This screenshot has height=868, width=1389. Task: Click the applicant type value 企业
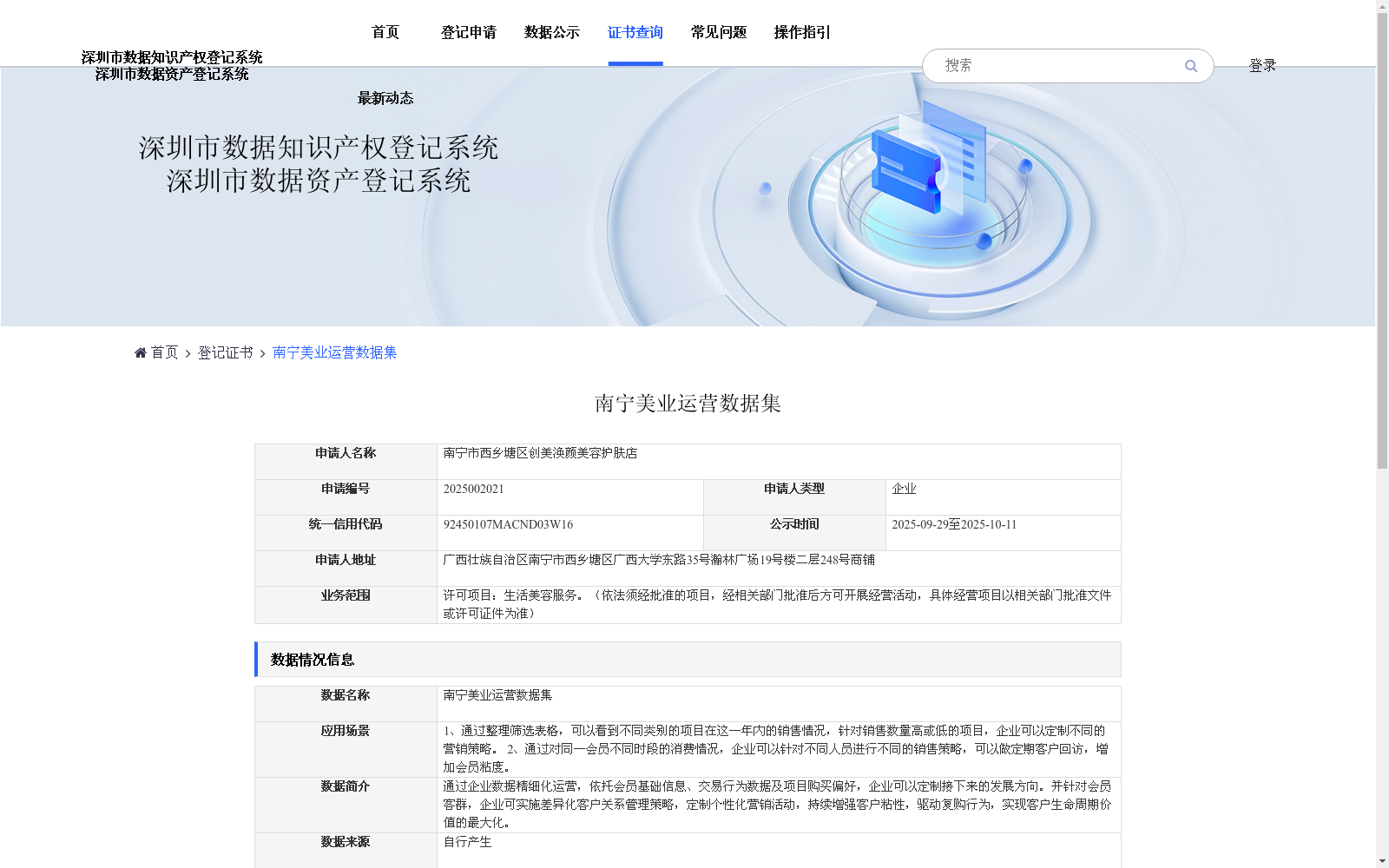(x=904, y=489)
